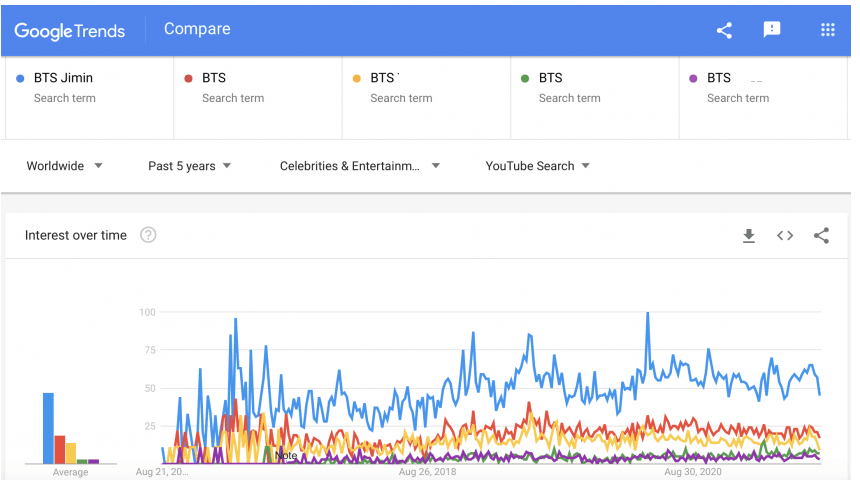Click the Note marker on the chart
860x487 pixels.
286,456
